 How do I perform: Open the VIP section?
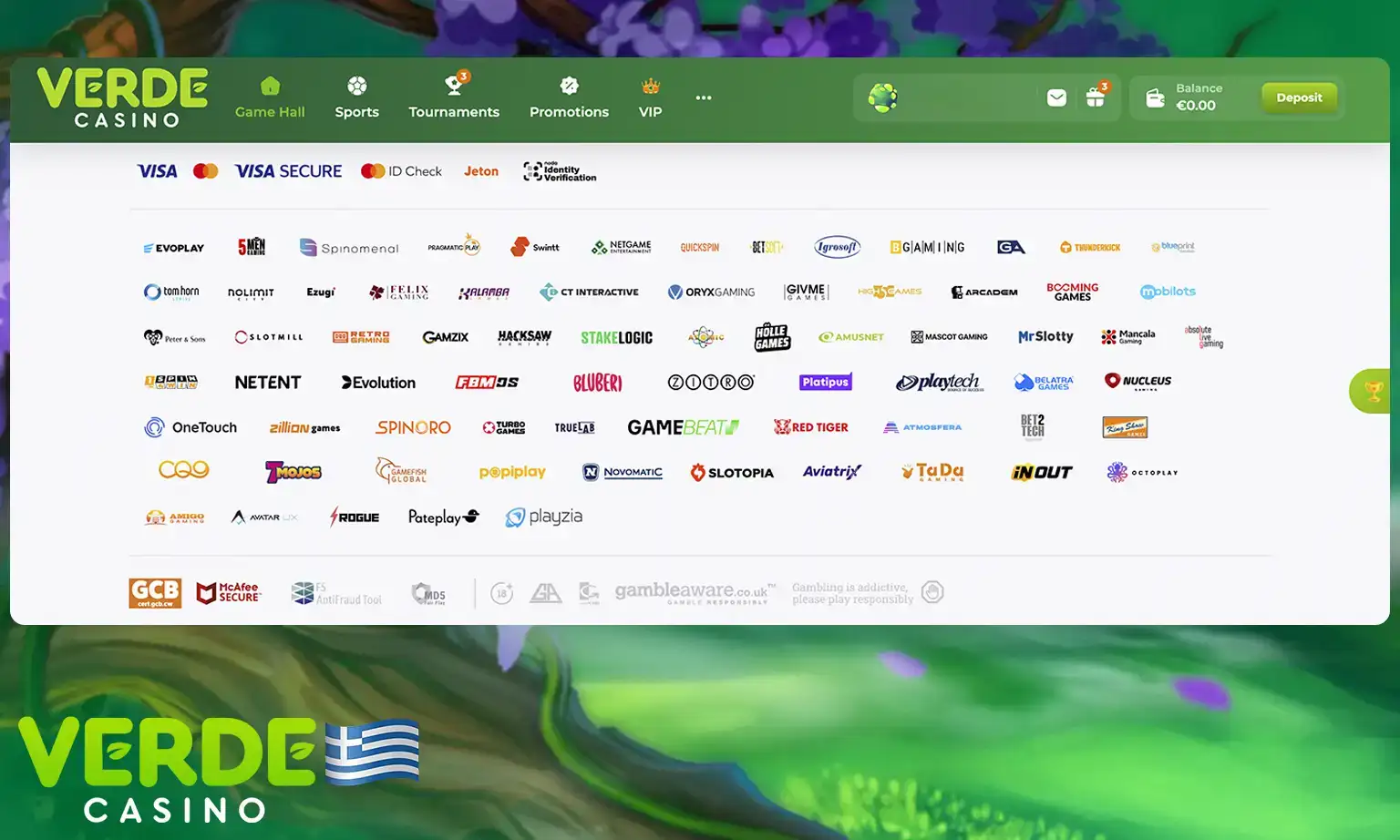[x=650, y=98]
